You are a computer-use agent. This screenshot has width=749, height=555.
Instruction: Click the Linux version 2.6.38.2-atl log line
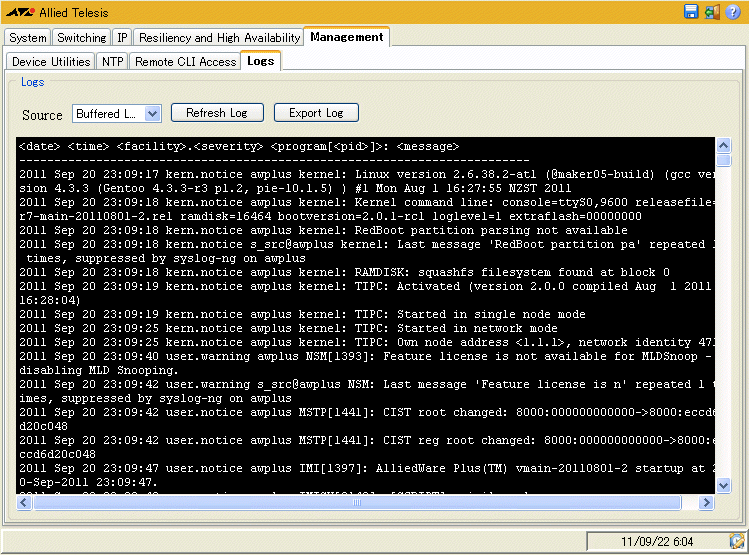366,181
